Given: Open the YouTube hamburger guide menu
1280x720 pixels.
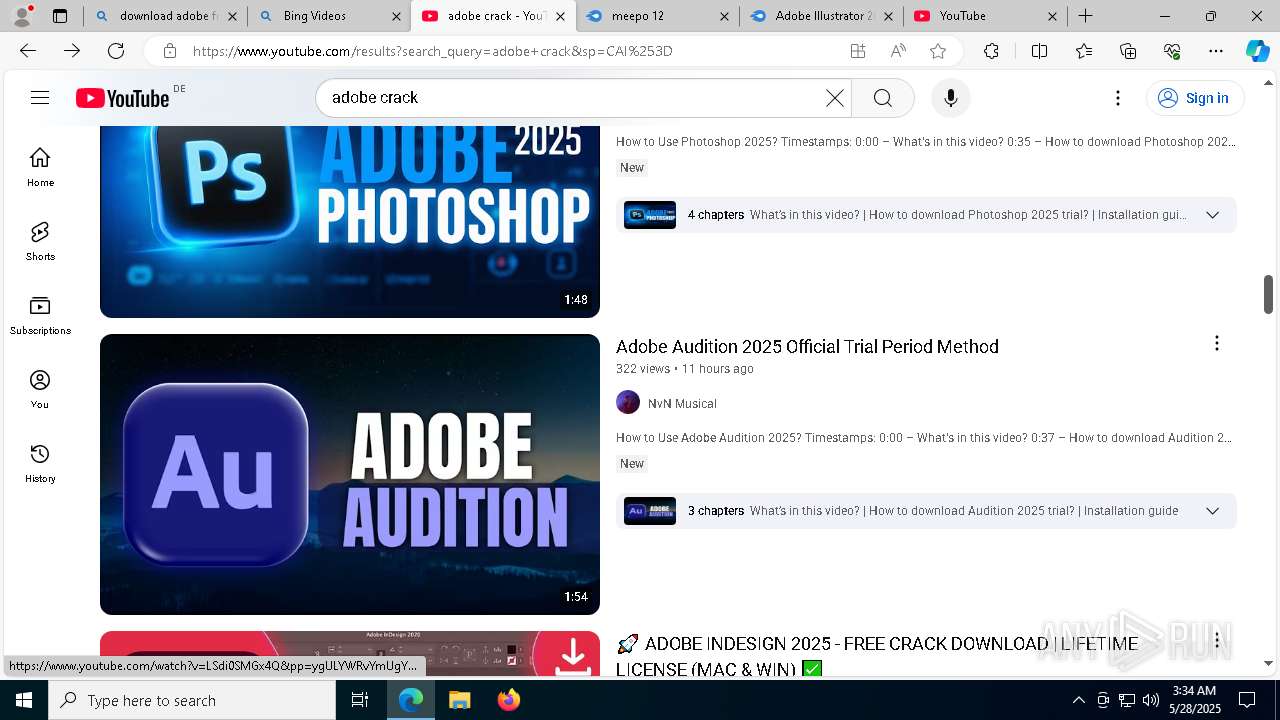Looking at the screenshot, I should 40,97.
